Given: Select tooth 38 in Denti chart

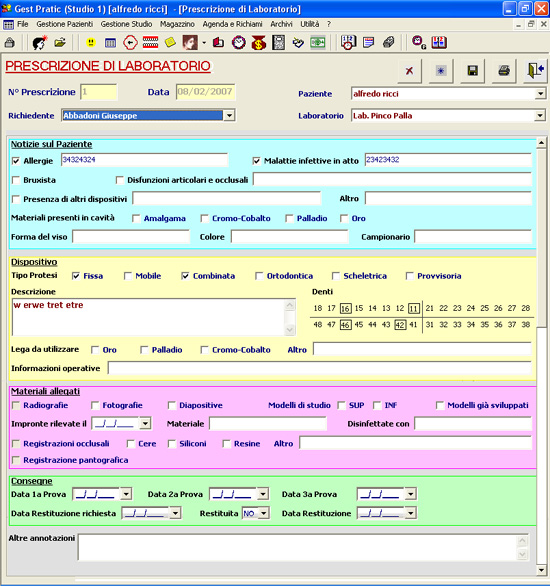Looking at the screenshot, I should (526, 325).
